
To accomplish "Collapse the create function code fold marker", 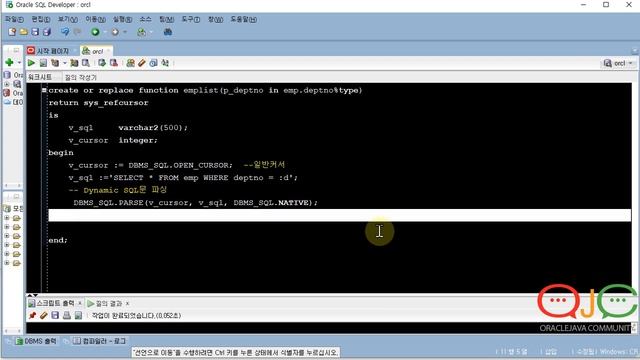I will pyautogui.click(x=44, y=90).
